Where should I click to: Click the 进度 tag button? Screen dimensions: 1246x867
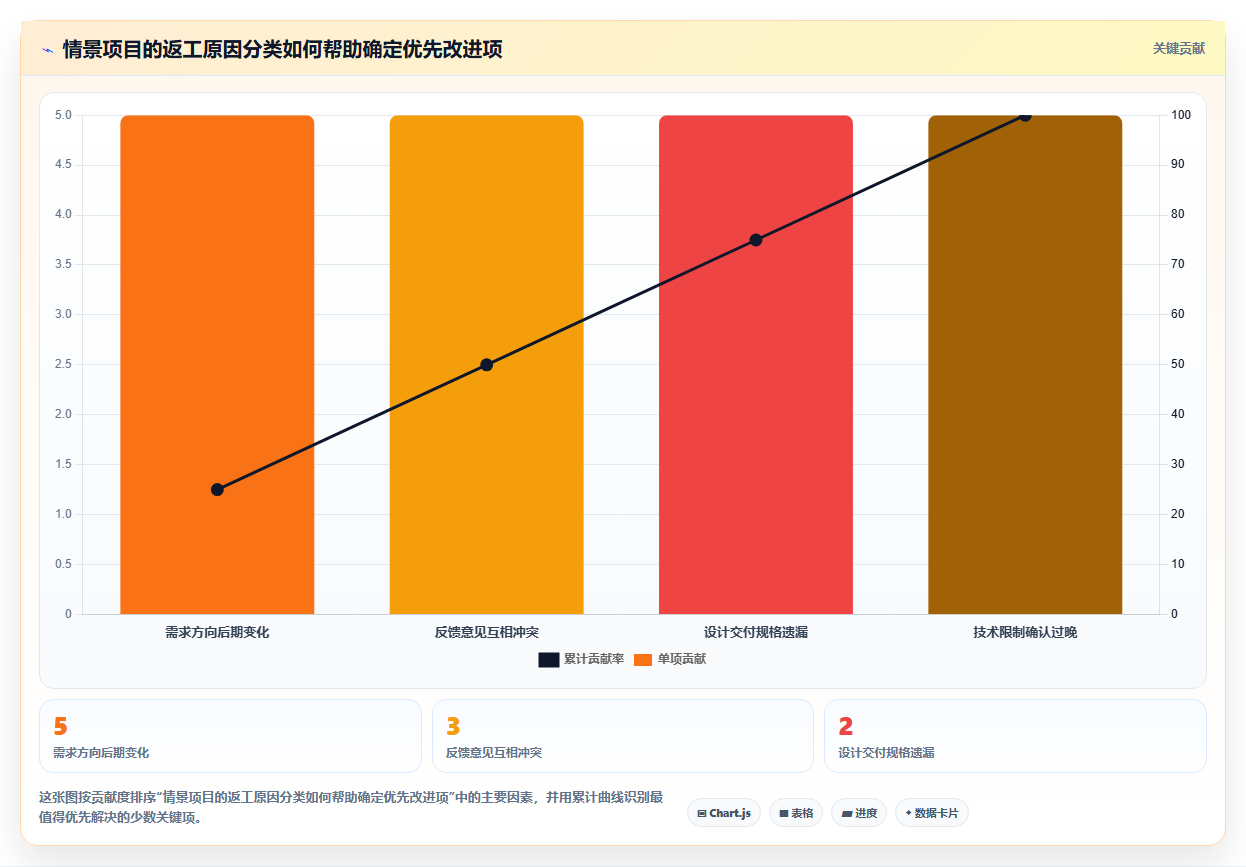click(x=859, y=813)
